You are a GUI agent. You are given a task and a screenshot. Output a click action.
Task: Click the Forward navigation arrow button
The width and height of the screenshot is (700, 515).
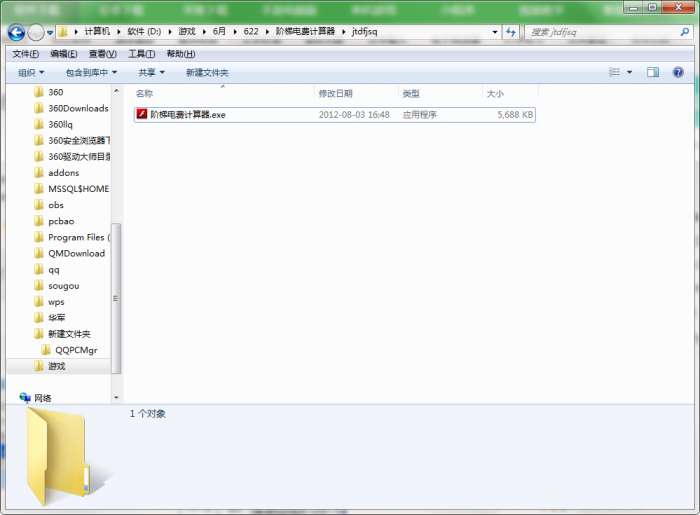tap(36, 32)
